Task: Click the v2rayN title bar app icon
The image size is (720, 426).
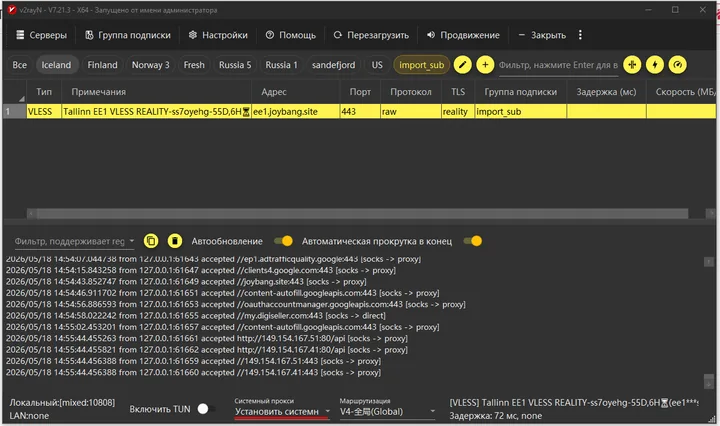Action: click(x=12, y=10)
